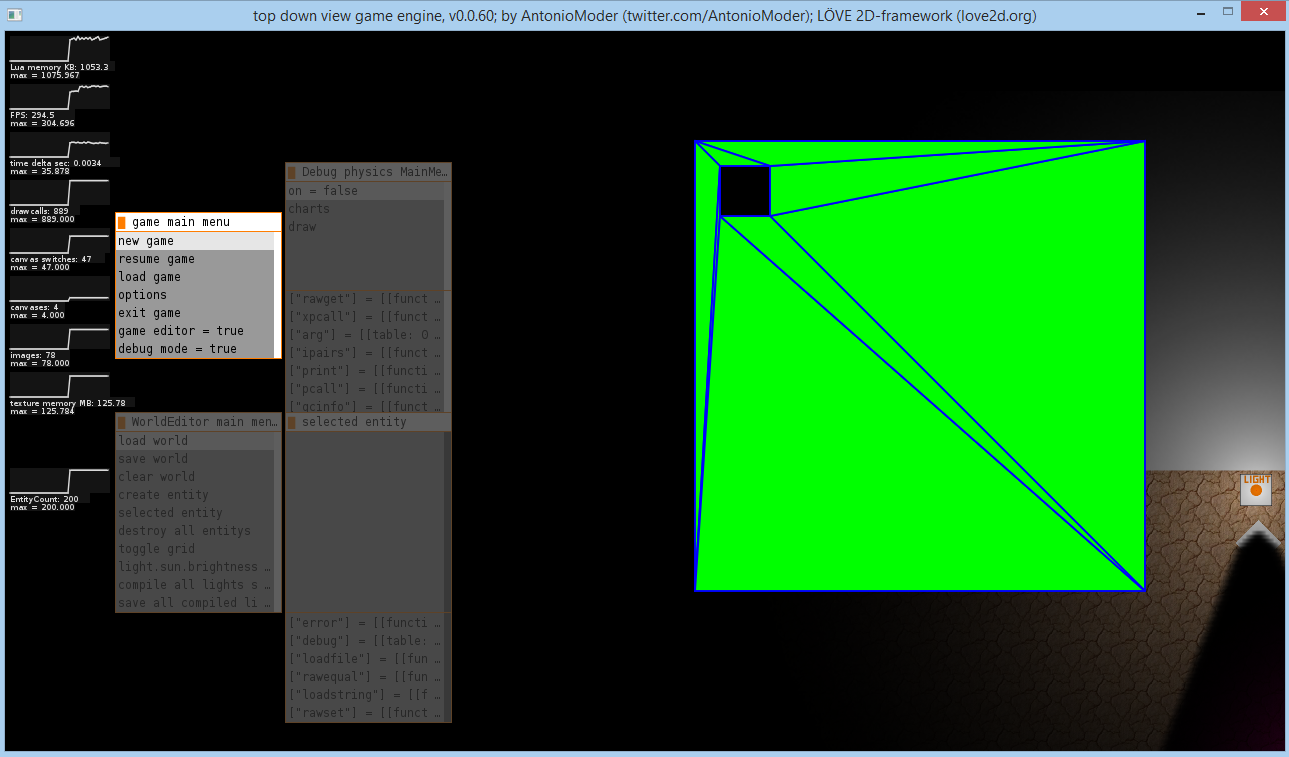Click 'compile all lights s…' entry
Viewport: 1289px width, 757px height.
click(195, 585)
